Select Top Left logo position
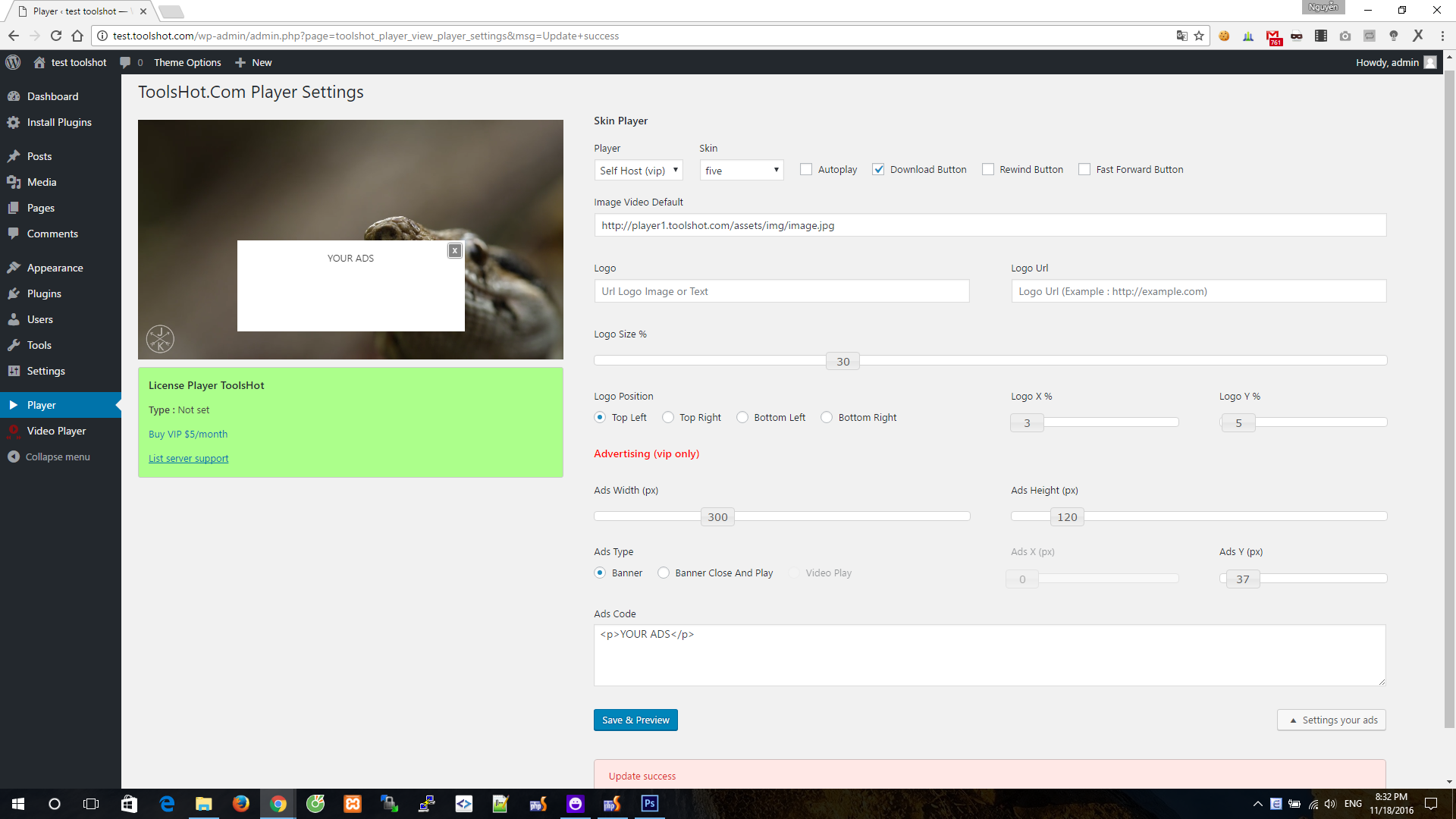 pos(600,417)
